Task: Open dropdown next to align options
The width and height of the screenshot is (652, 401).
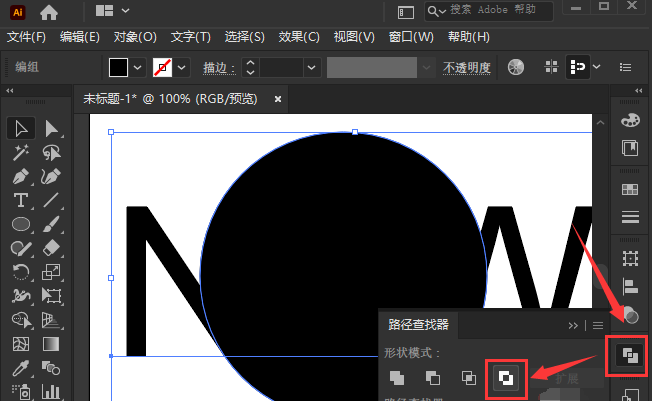Action: pyautogui.click(x=597, y=67)
